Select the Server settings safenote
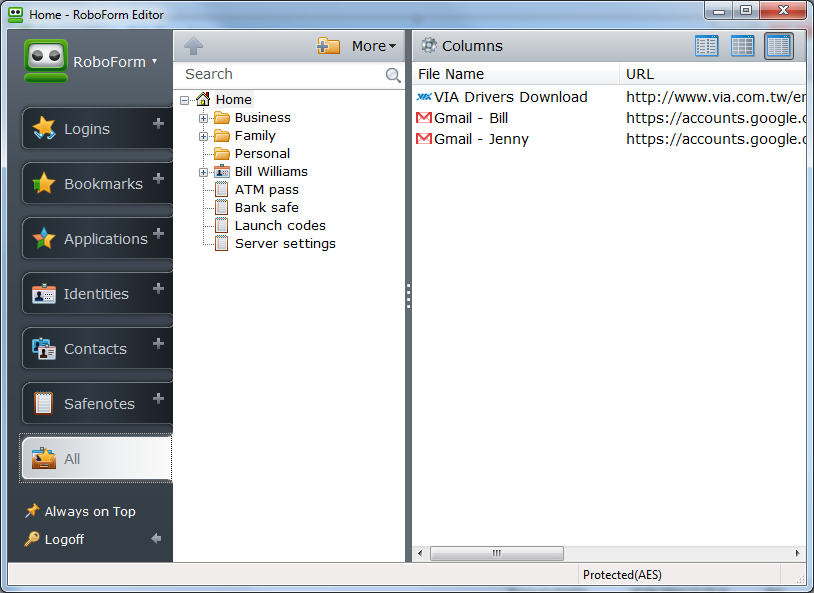The width and height of the screenshot is (814, 593). click(286, 244)
